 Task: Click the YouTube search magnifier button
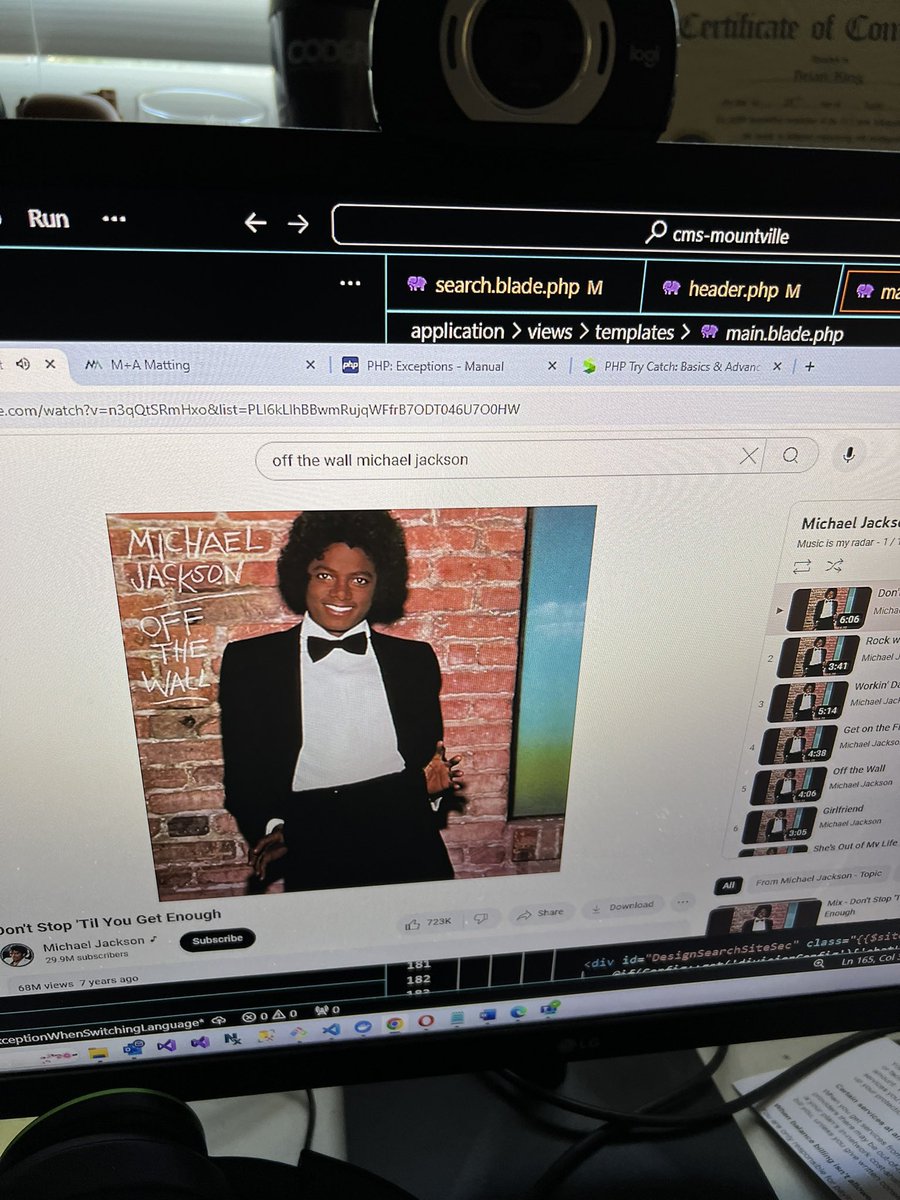tap(790, 456)
